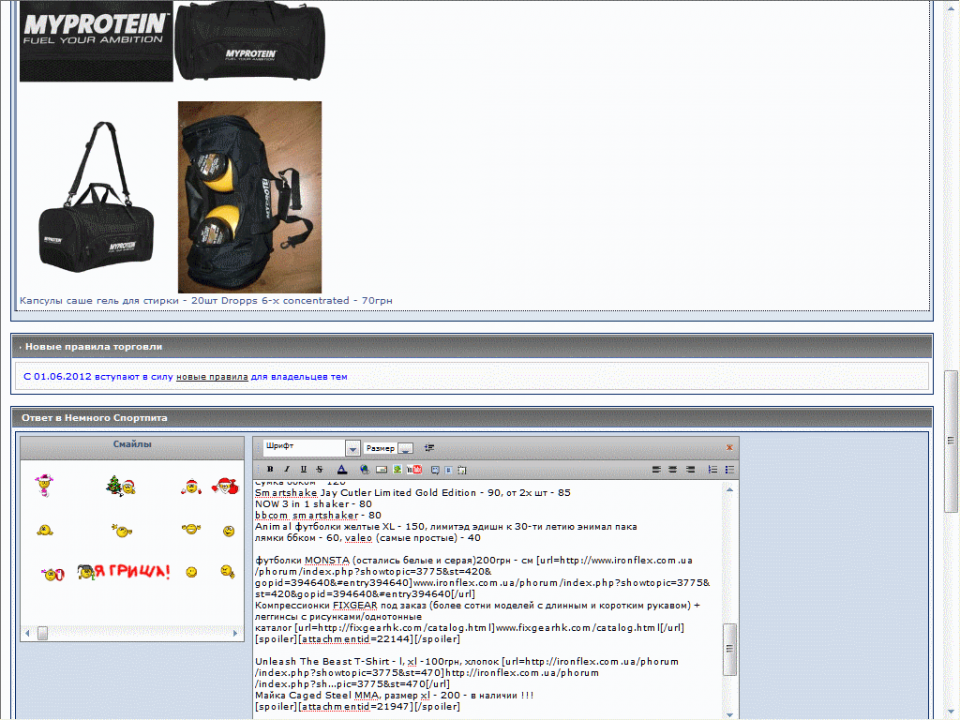Apply strikethrough formatting to text

319,469
